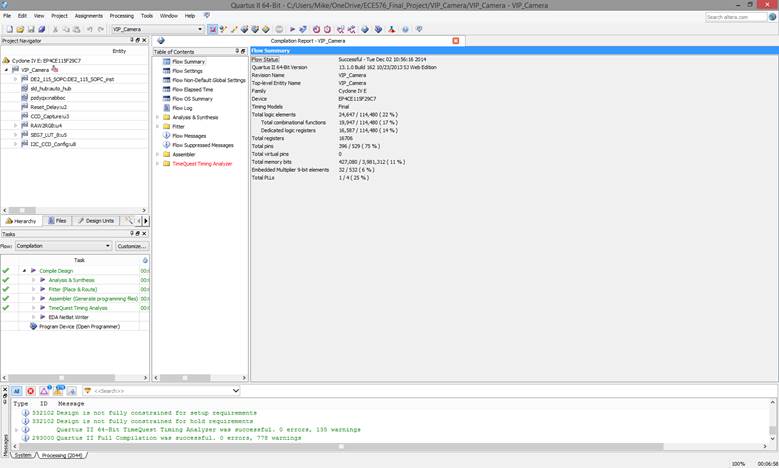Image resolution: width=779 pixels, height=468 pixels.
Task: Expand the Fitter report folder
Action: [x=157, y=127]
